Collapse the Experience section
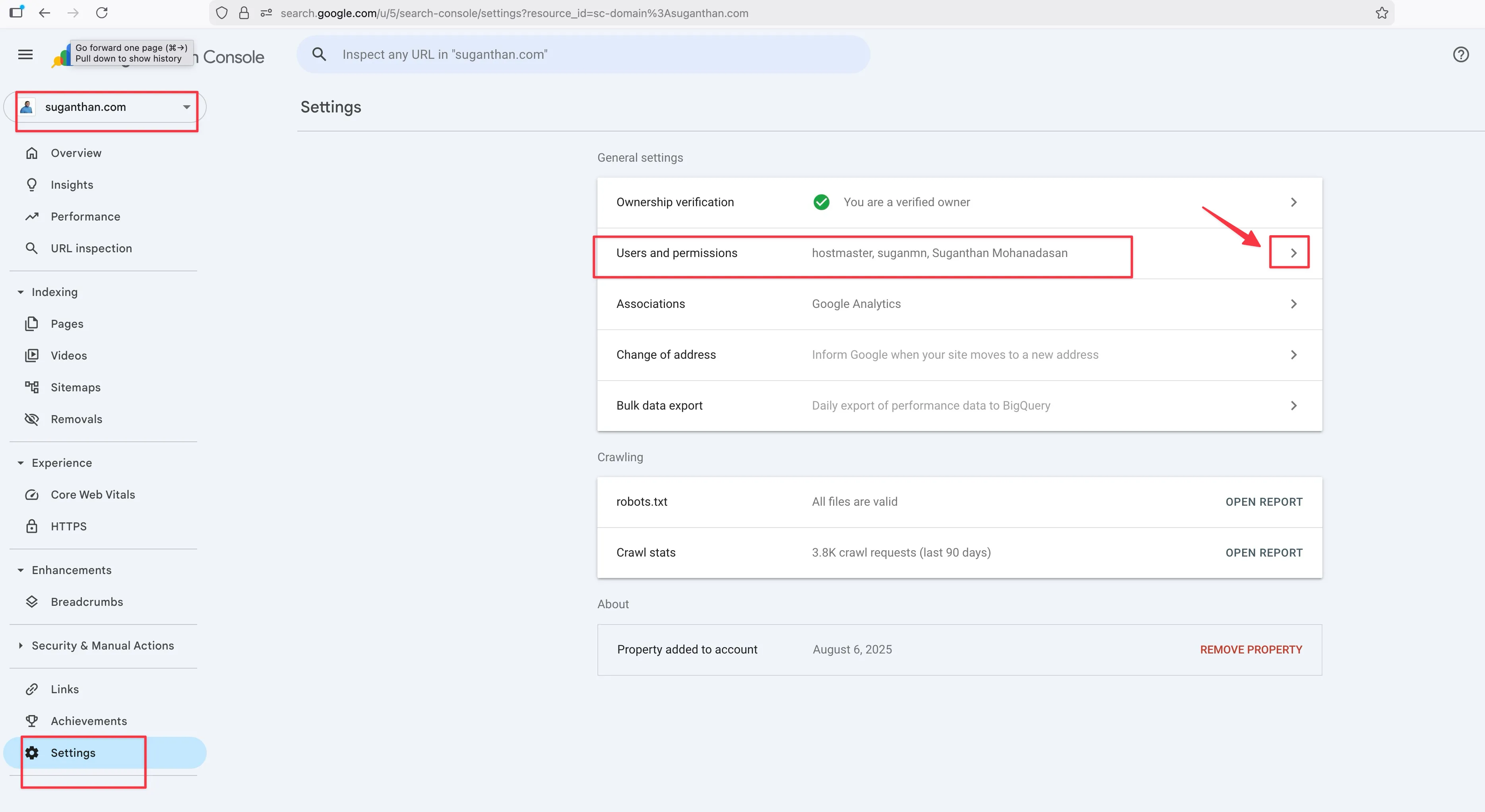The image size is (1485, 812). 21,463
